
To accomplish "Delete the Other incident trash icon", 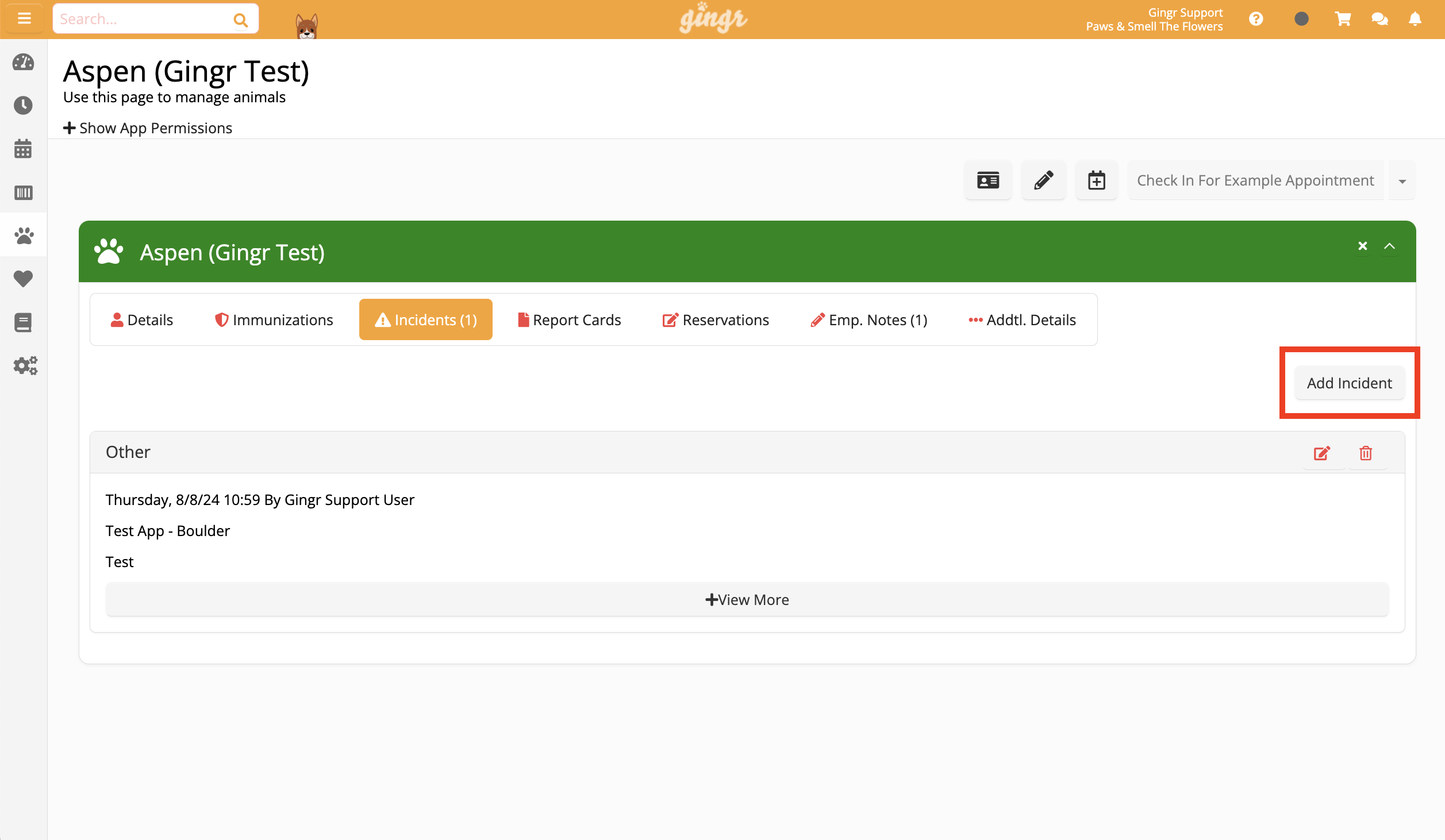I will point(1366,453).
